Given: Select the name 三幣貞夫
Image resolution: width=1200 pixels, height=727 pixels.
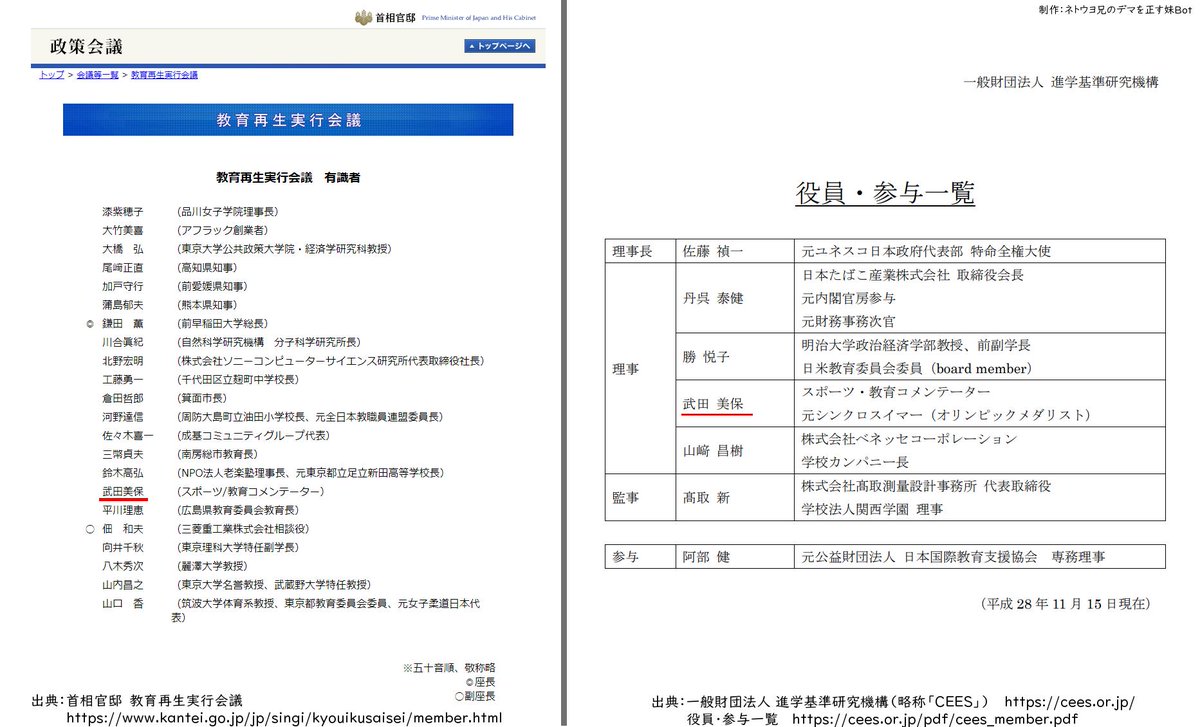Looking at the screenshot, I should pyautogui.click(x=123, y=454).
